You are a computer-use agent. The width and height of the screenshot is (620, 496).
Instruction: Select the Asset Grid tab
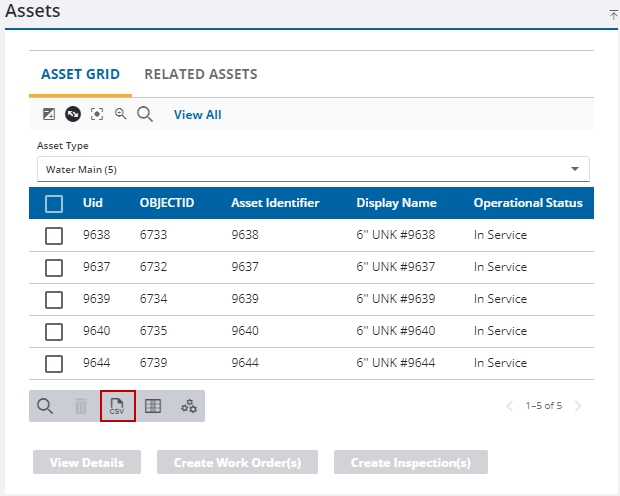coord(80,74)
